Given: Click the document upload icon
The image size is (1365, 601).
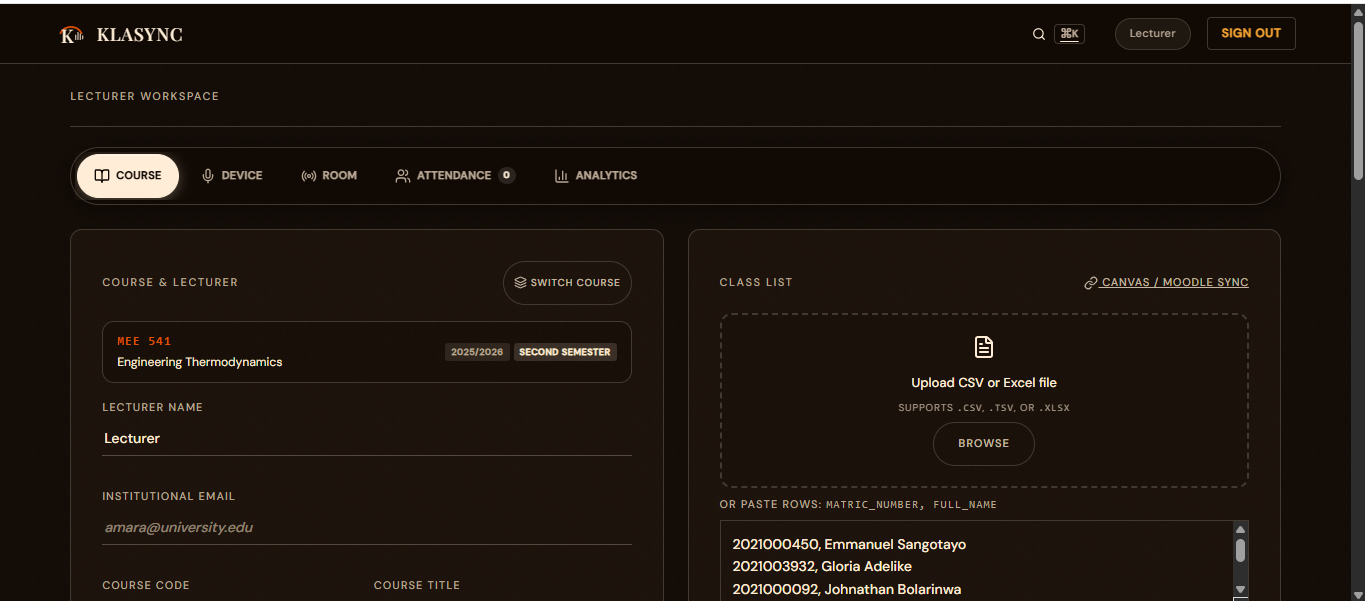Looking at the screenshot, I should [x=984, y=347].
